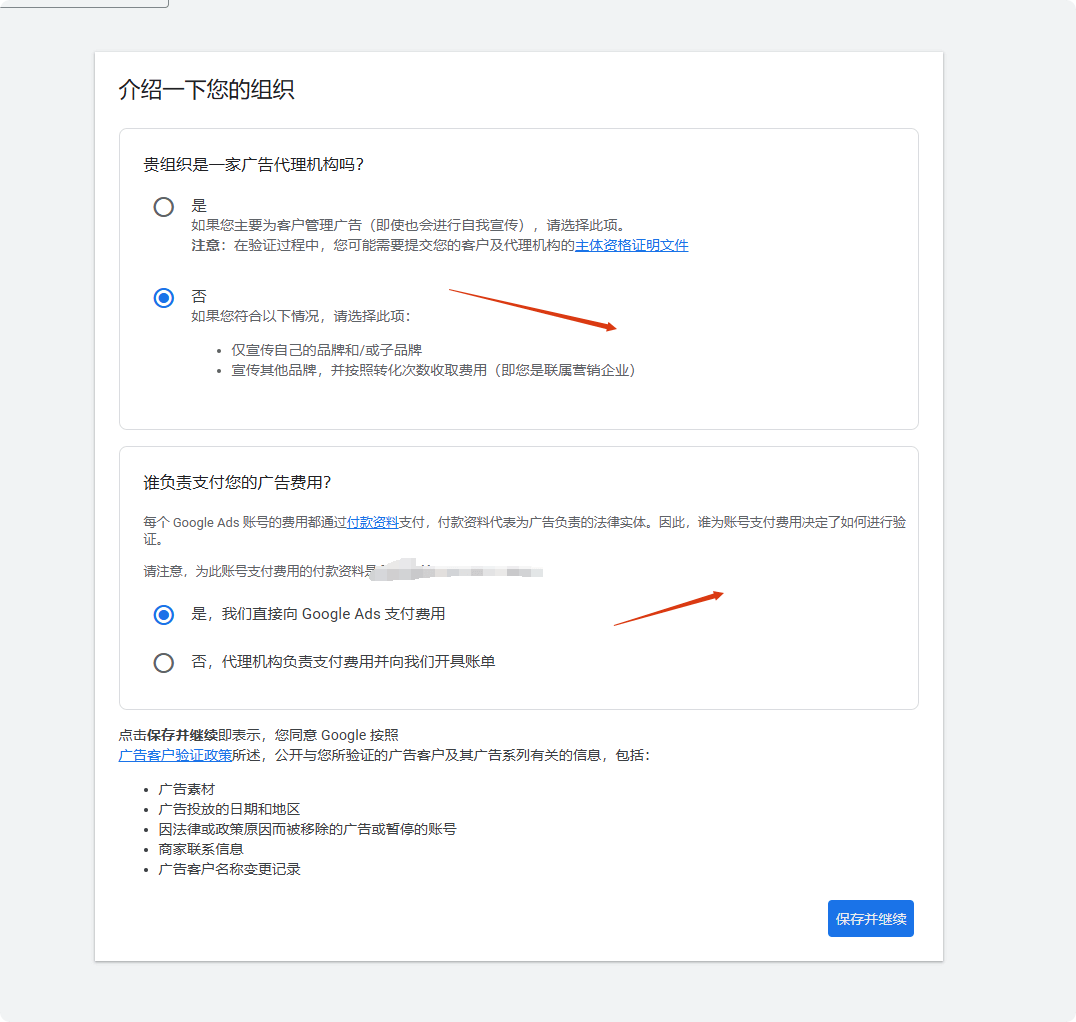
Task: Choose 否，代理机构负责支付费用并向我们开具账单 option
Action: tap(163, 662)
